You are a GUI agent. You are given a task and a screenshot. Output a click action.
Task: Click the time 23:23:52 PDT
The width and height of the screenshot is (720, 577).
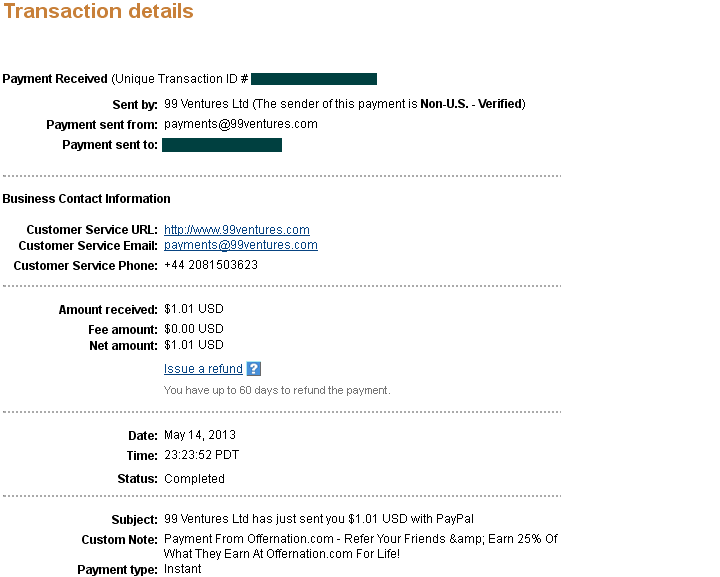click(202, 455)
